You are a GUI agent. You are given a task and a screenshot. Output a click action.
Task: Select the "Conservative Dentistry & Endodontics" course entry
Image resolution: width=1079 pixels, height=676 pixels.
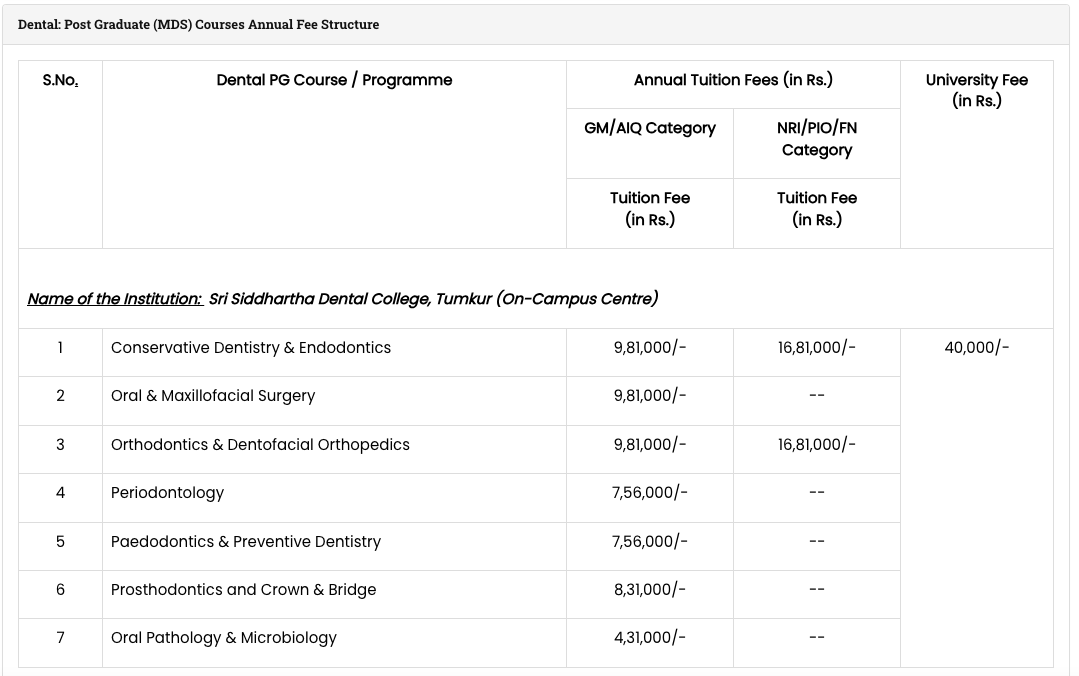(251, 347)
